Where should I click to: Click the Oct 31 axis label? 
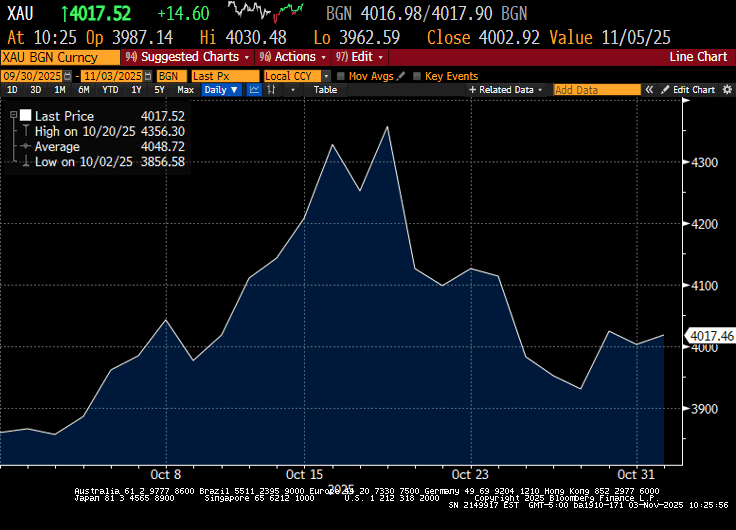(x=636, y=475)
